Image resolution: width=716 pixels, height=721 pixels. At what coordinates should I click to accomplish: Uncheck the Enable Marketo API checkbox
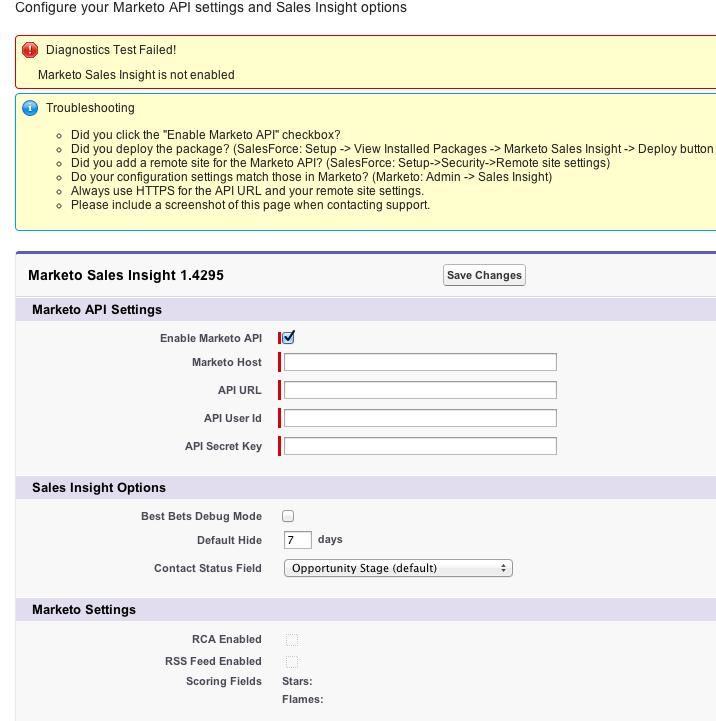(288, 338)
